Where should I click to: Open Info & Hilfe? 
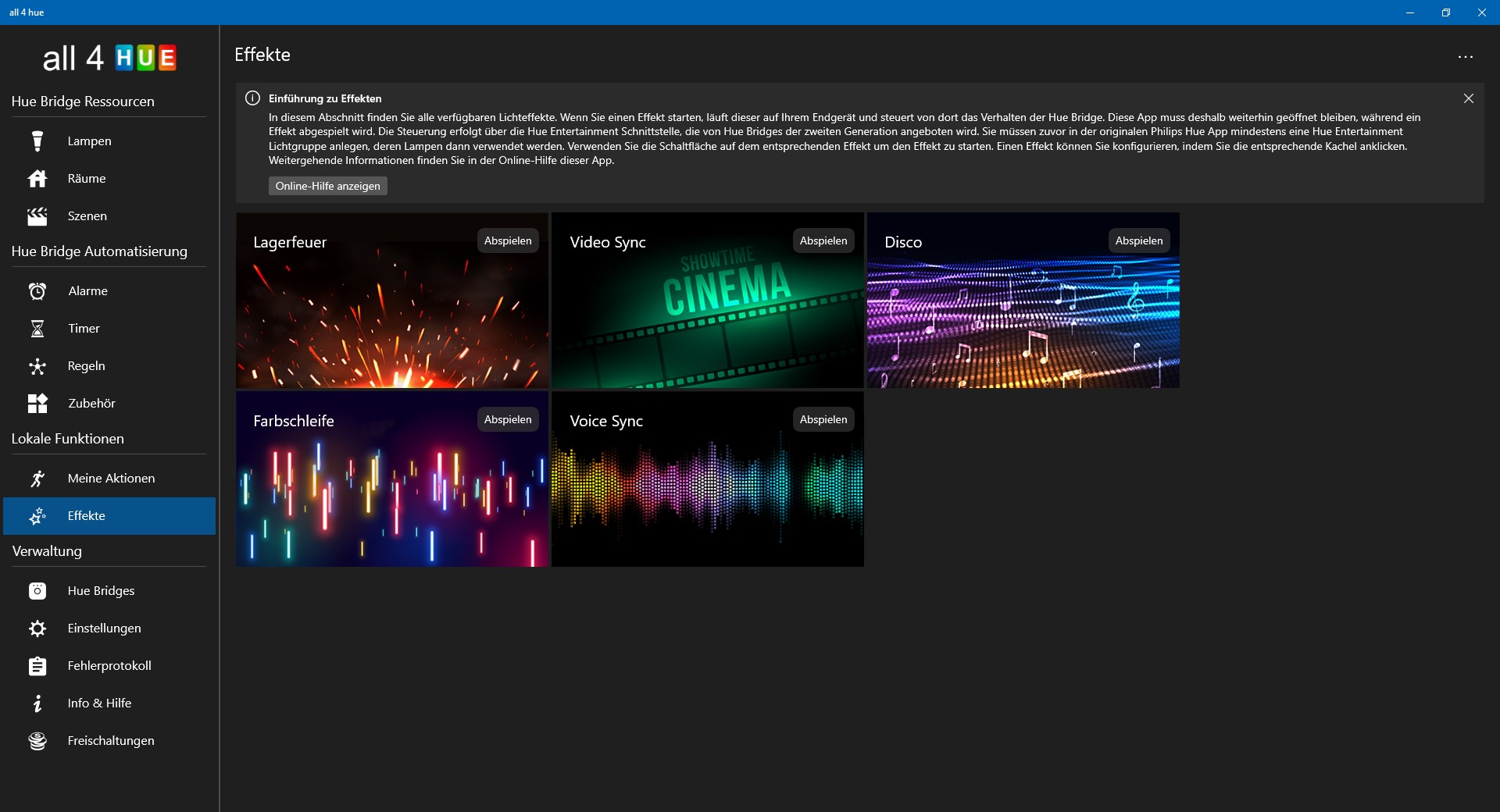(109, 703)
